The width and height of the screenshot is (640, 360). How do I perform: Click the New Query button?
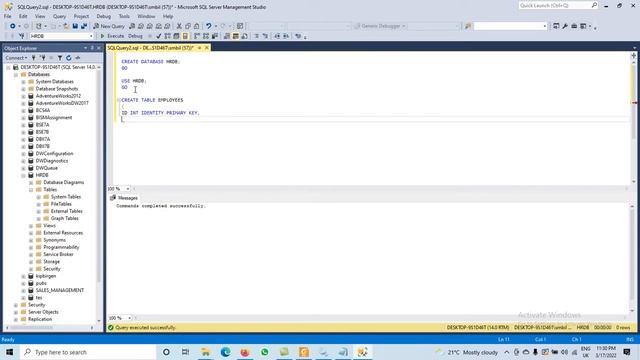click(x=109, y=26)
